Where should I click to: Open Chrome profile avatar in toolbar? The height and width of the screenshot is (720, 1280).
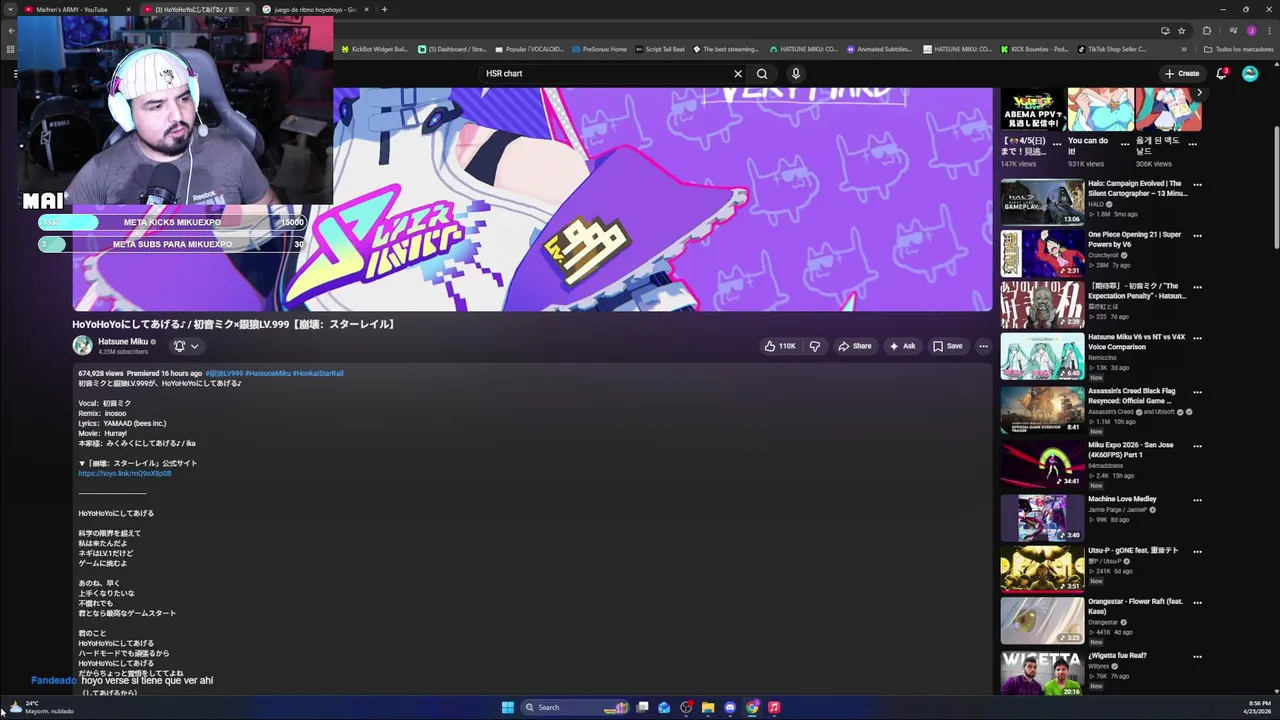tap(1251, 30)
